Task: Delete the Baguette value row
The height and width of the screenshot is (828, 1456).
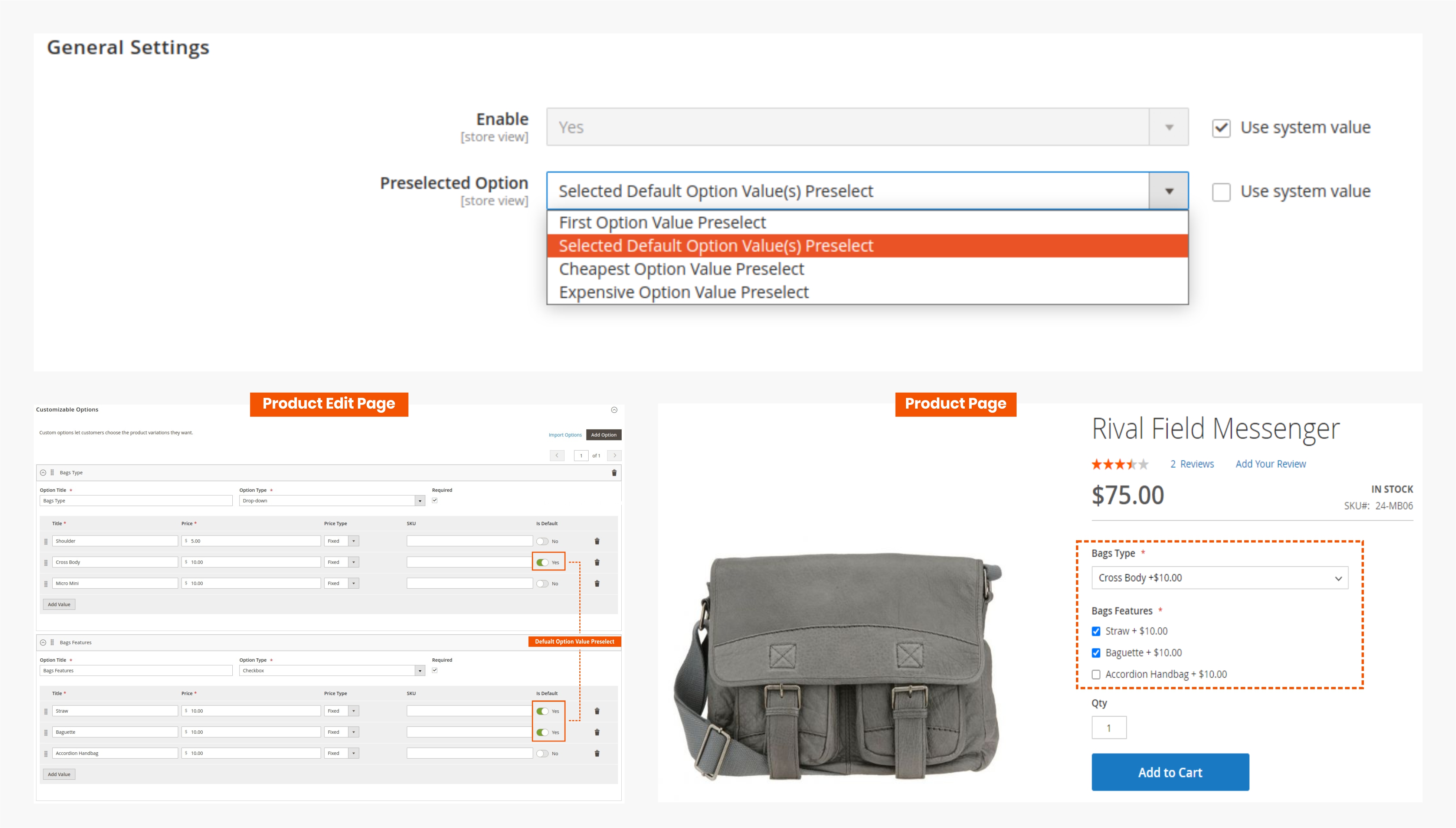Action: pos(597,733)
